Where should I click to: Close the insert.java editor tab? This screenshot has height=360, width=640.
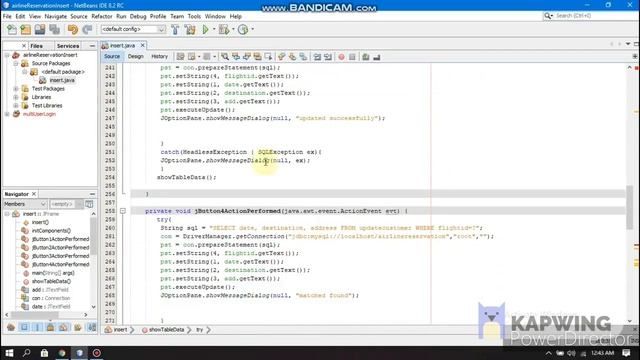point(142,45)
